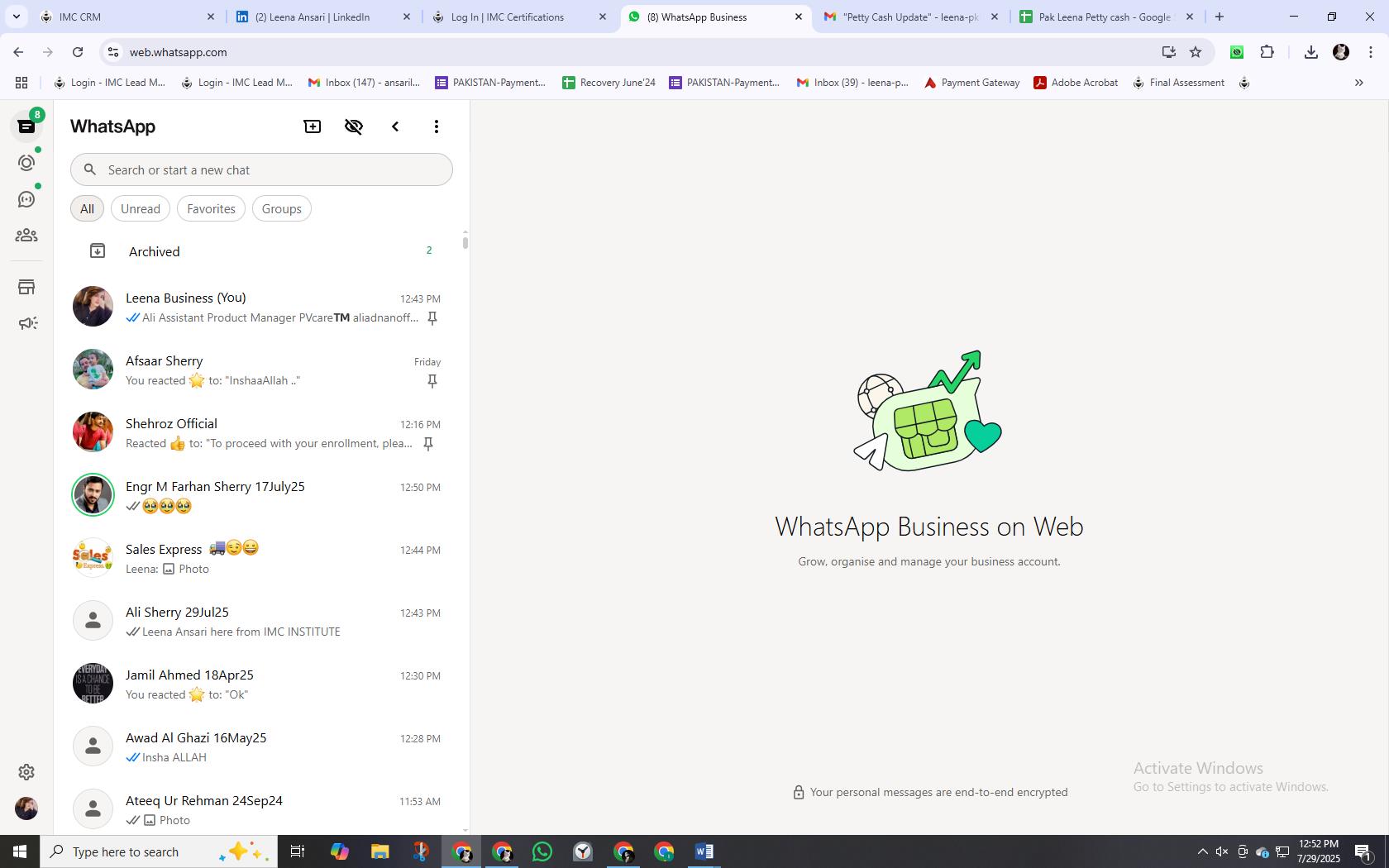Open the Business tools storefront icon
This screenshot has height=868, width=1389.
click(26, 287)
